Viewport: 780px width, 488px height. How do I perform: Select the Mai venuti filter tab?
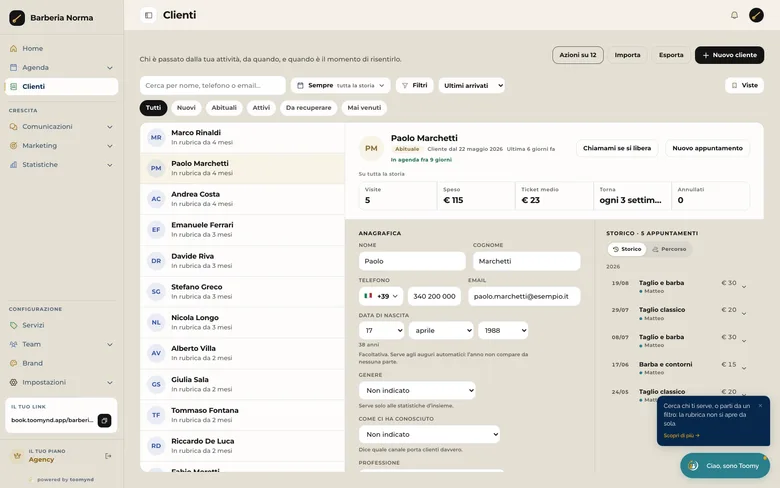click(x=364, y=108)
